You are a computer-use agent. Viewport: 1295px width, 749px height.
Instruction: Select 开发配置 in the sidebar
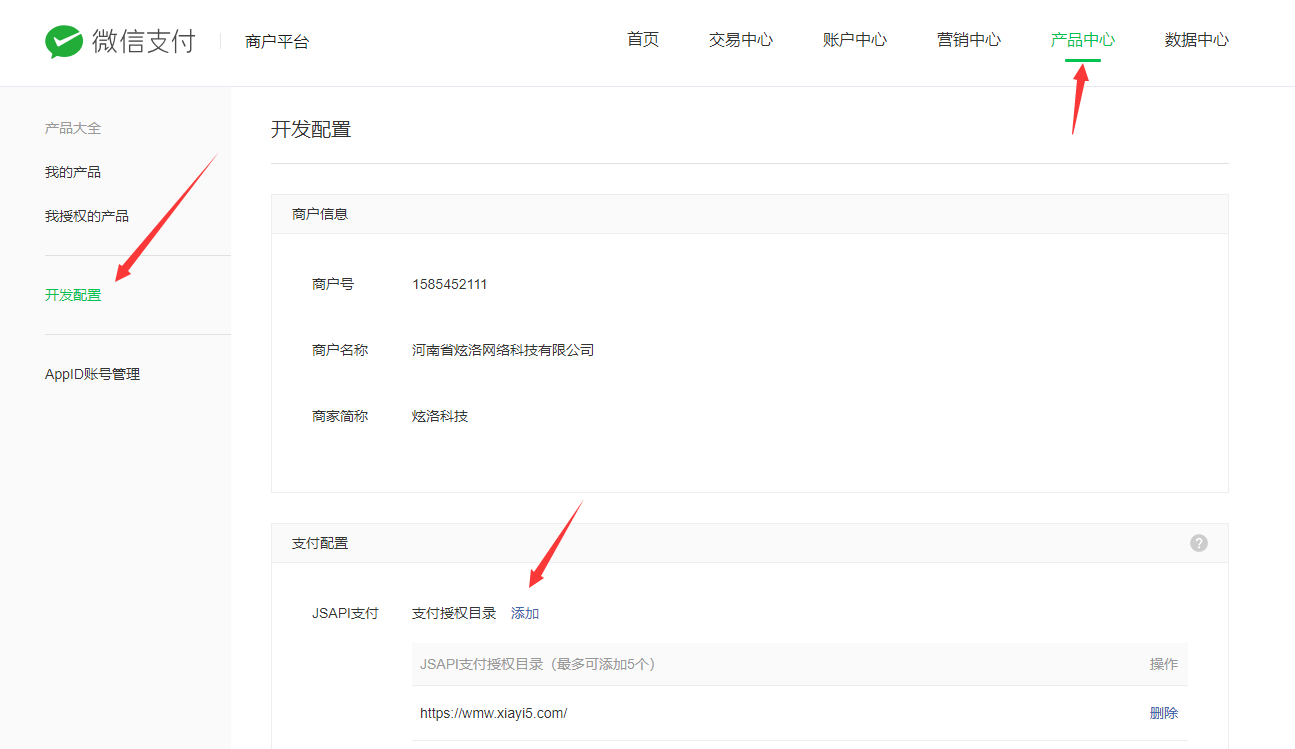coord(73,295)
